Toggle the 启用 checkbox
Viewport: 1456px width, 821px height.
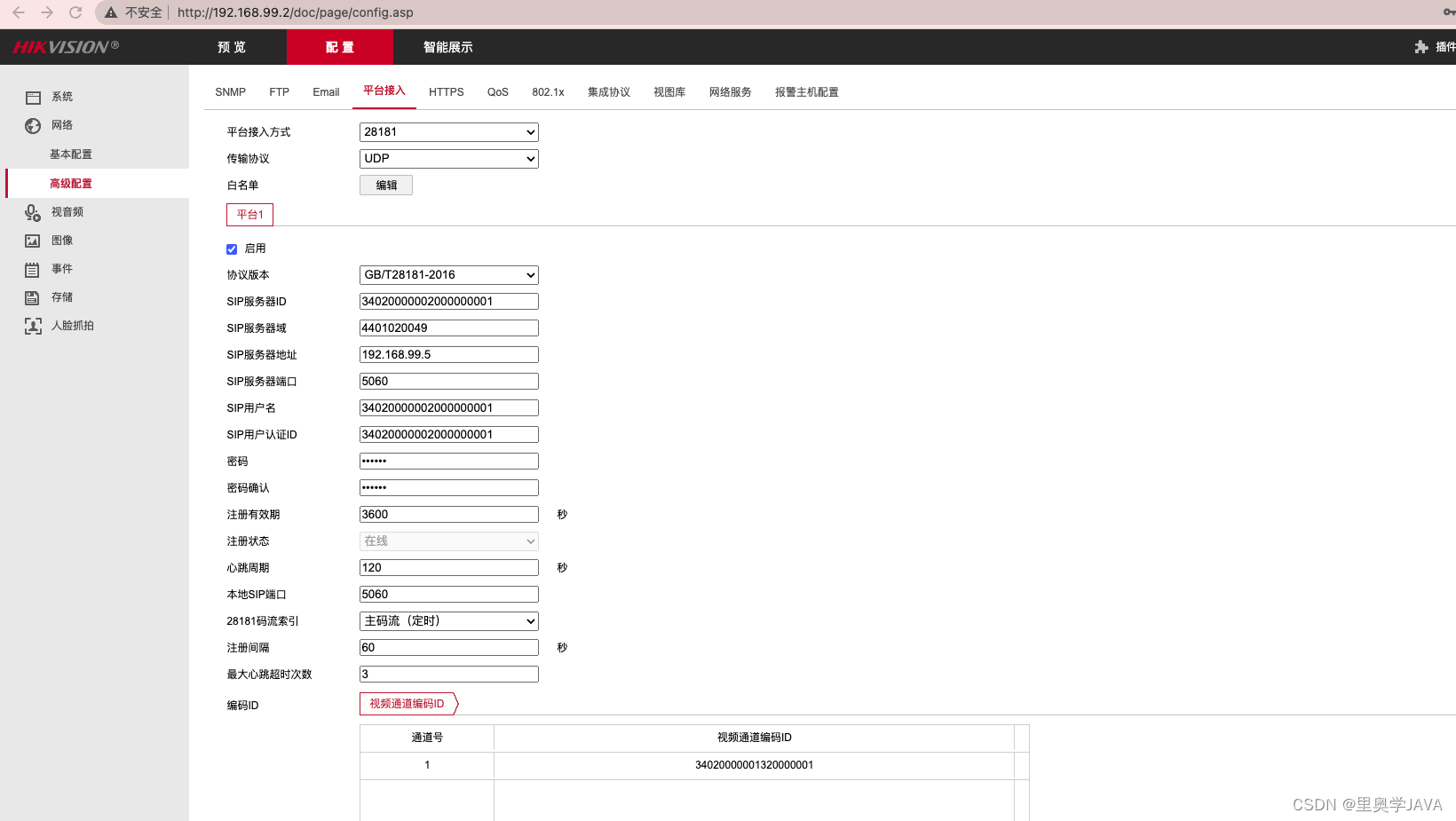pyautogui.click(x=232, y=249)
